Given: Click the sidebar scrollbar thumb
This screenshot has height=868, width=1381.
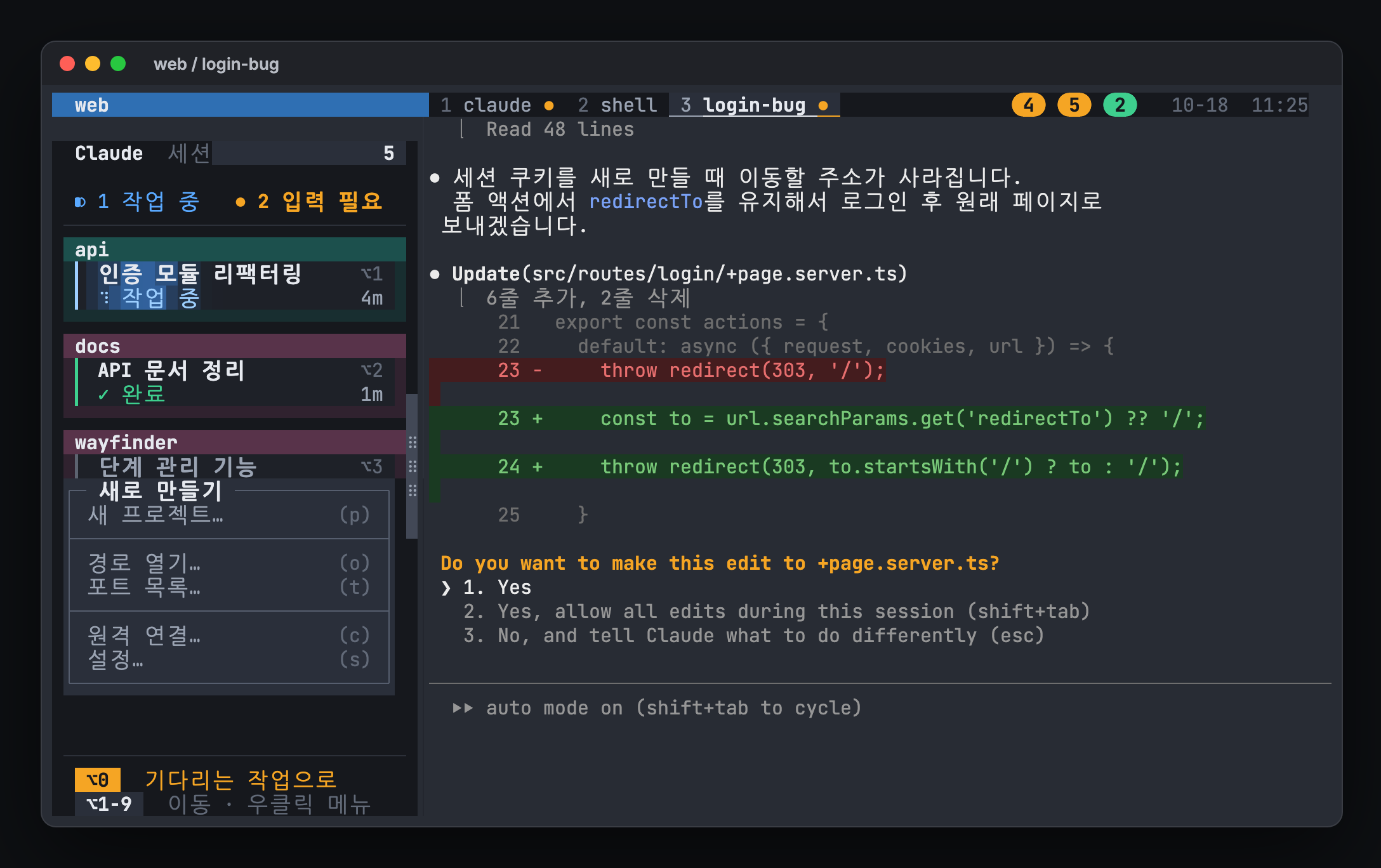Looking at the screenshot, I should click(412, 466).
